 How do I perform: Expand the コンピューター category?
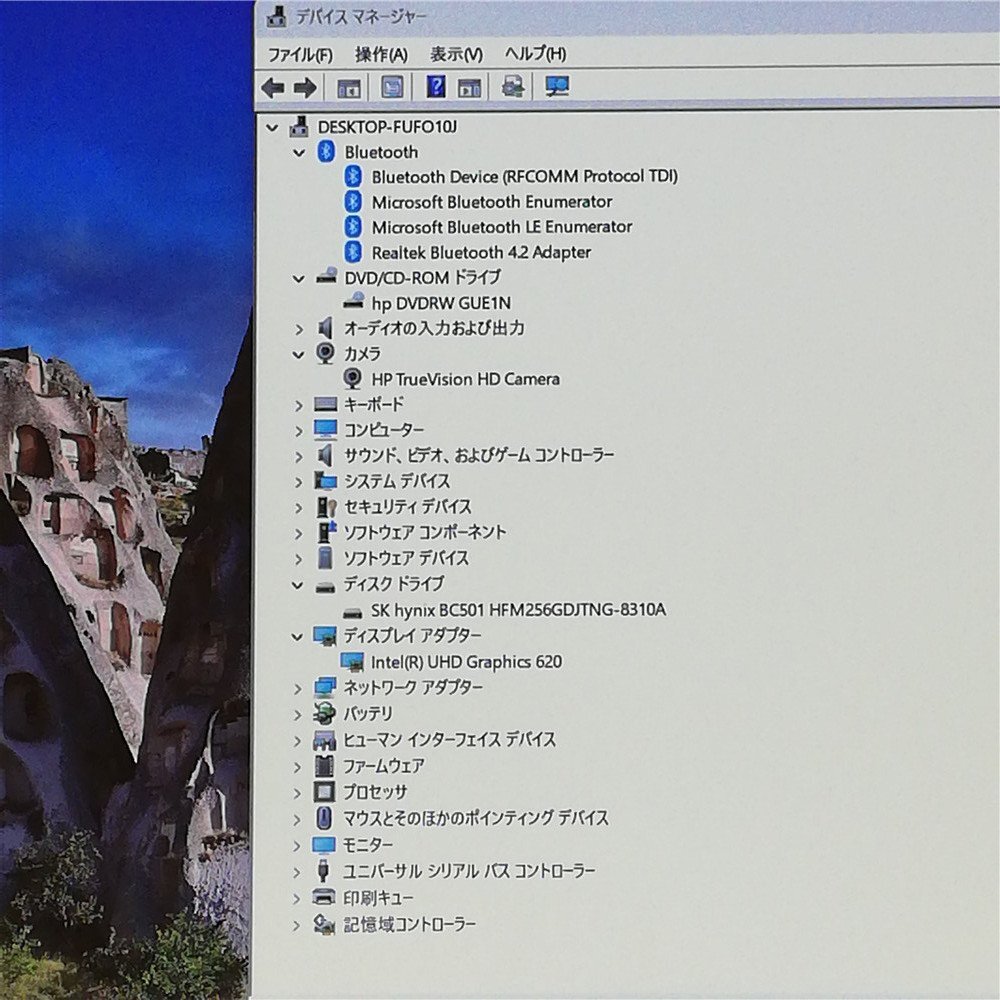coord(298,430)
